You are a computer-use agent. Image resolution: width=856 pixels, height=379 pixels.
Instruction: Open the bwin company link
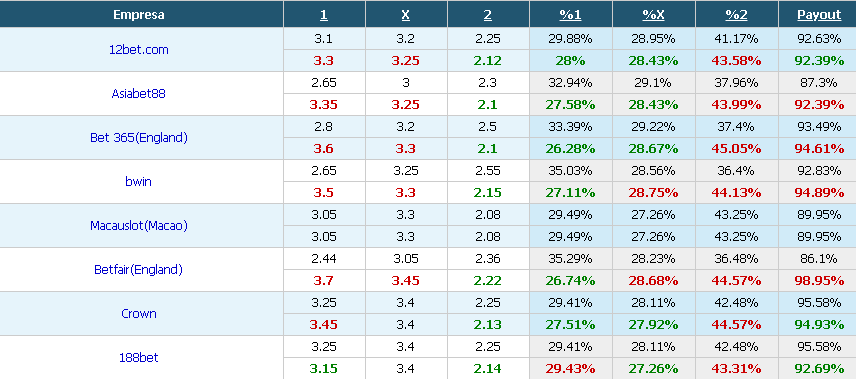(x=139, y=181)
